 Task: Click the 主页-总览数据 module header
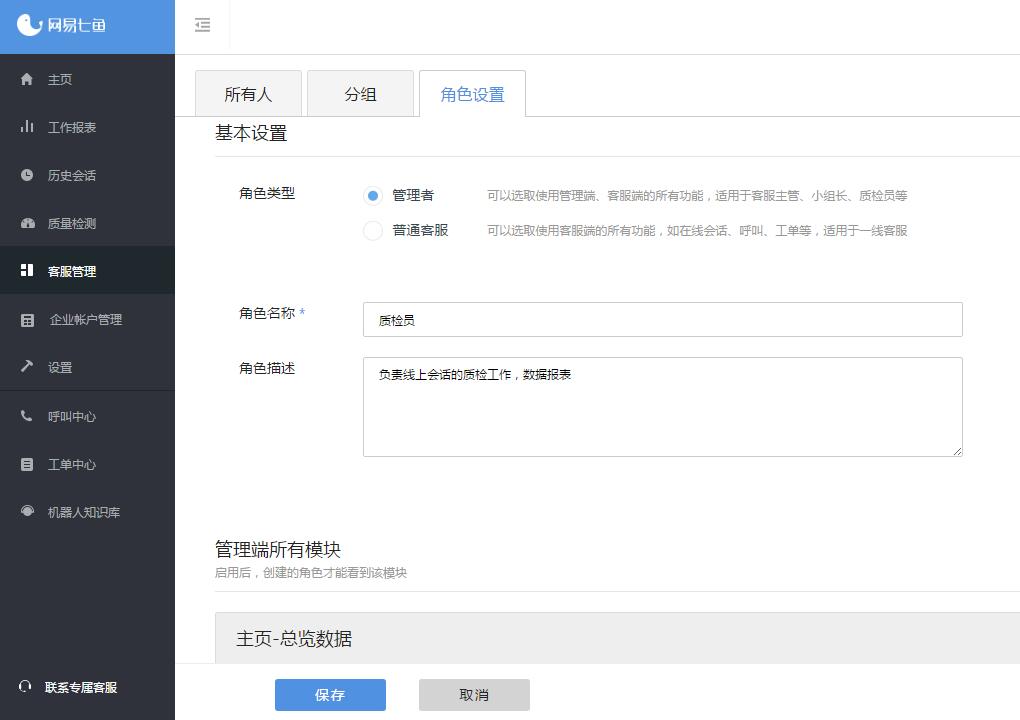(x=617, y=638)
